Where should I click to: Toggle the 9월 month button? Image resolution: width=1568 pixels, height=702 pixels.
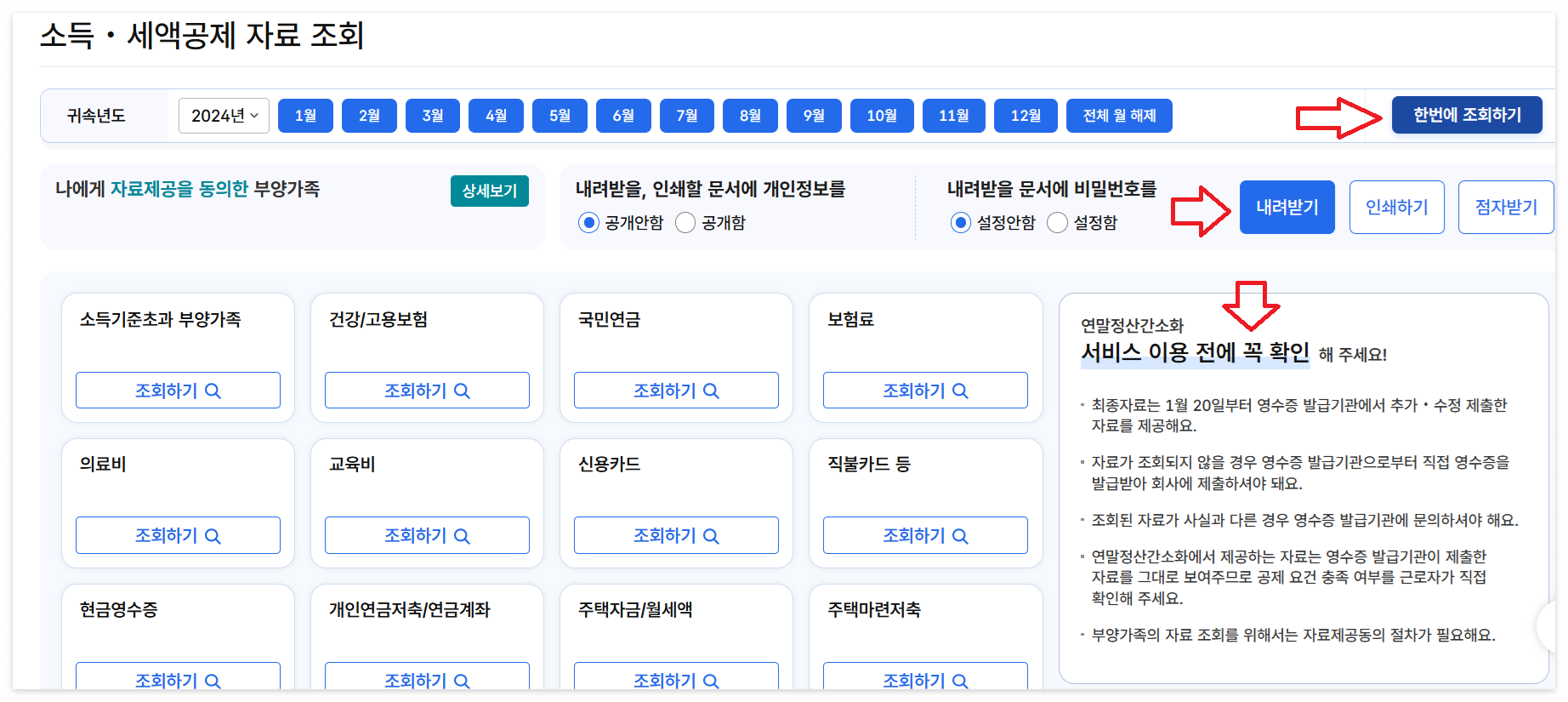tap(814, 116)
